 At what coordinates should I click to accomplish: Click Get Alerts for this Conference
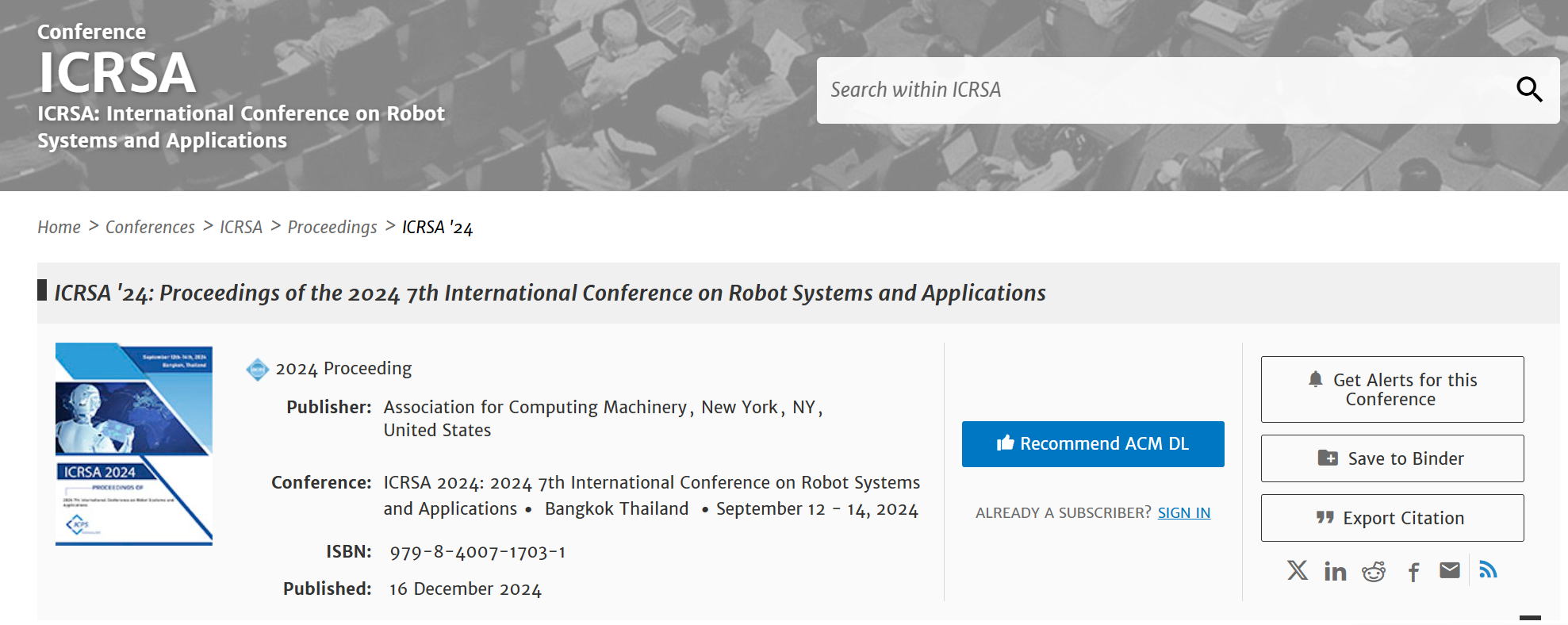click(x=1392, y=389)
